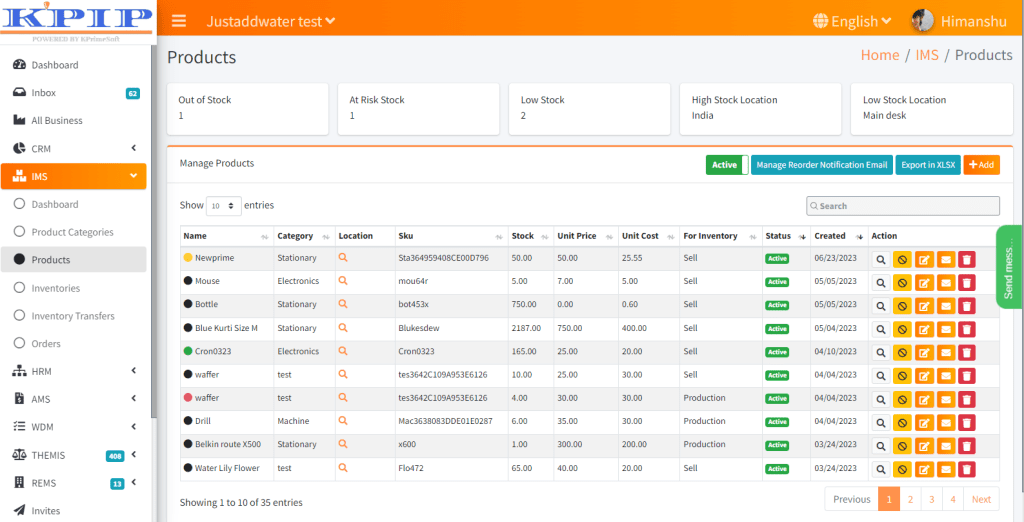Expand the REMS sidebar menu
1024x522 pixels.
click(74, 483)
